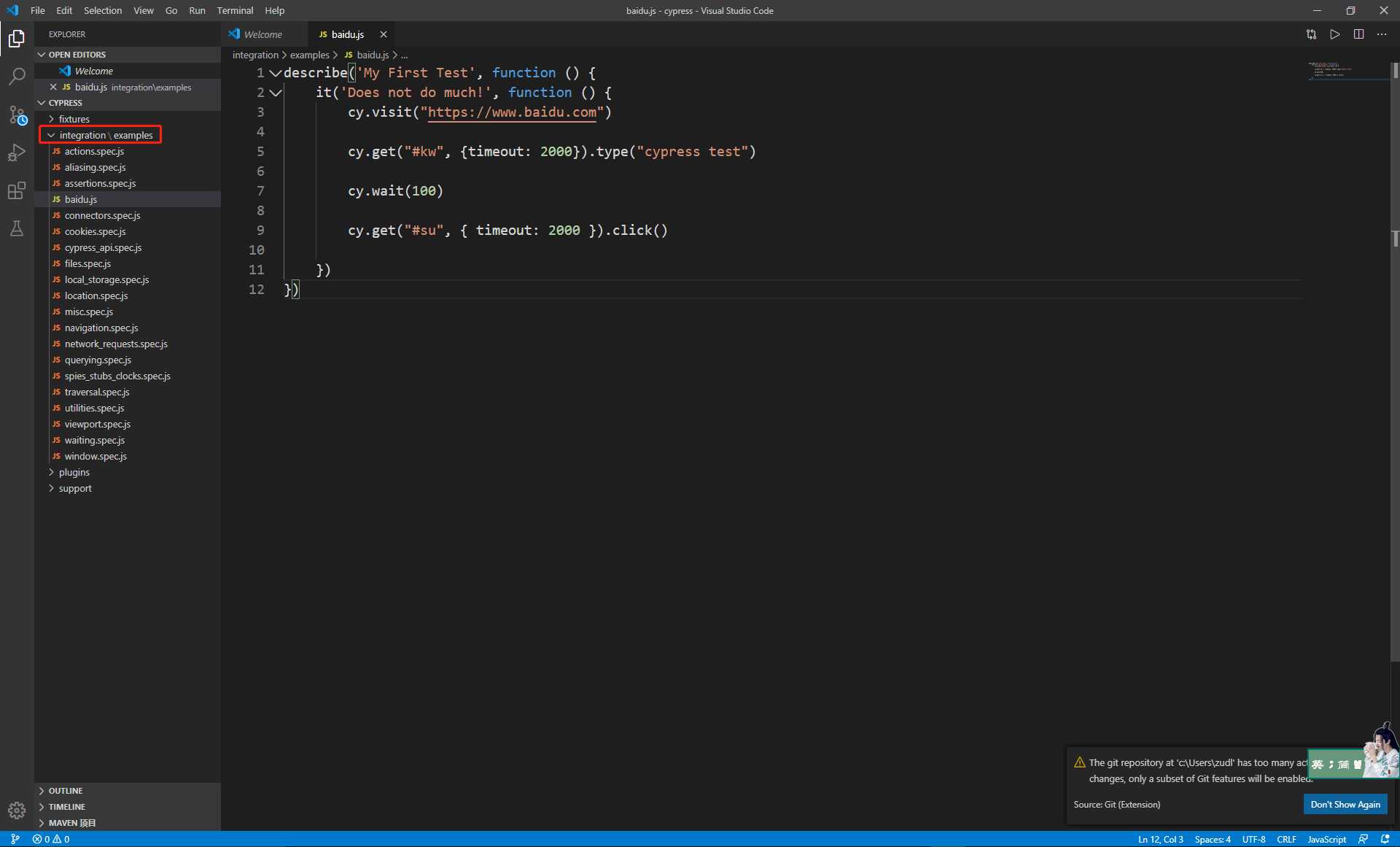The image size is (1400, 847).
Task: Toggle the MAVEN项目 section expand
Action: tap(42, 822)
